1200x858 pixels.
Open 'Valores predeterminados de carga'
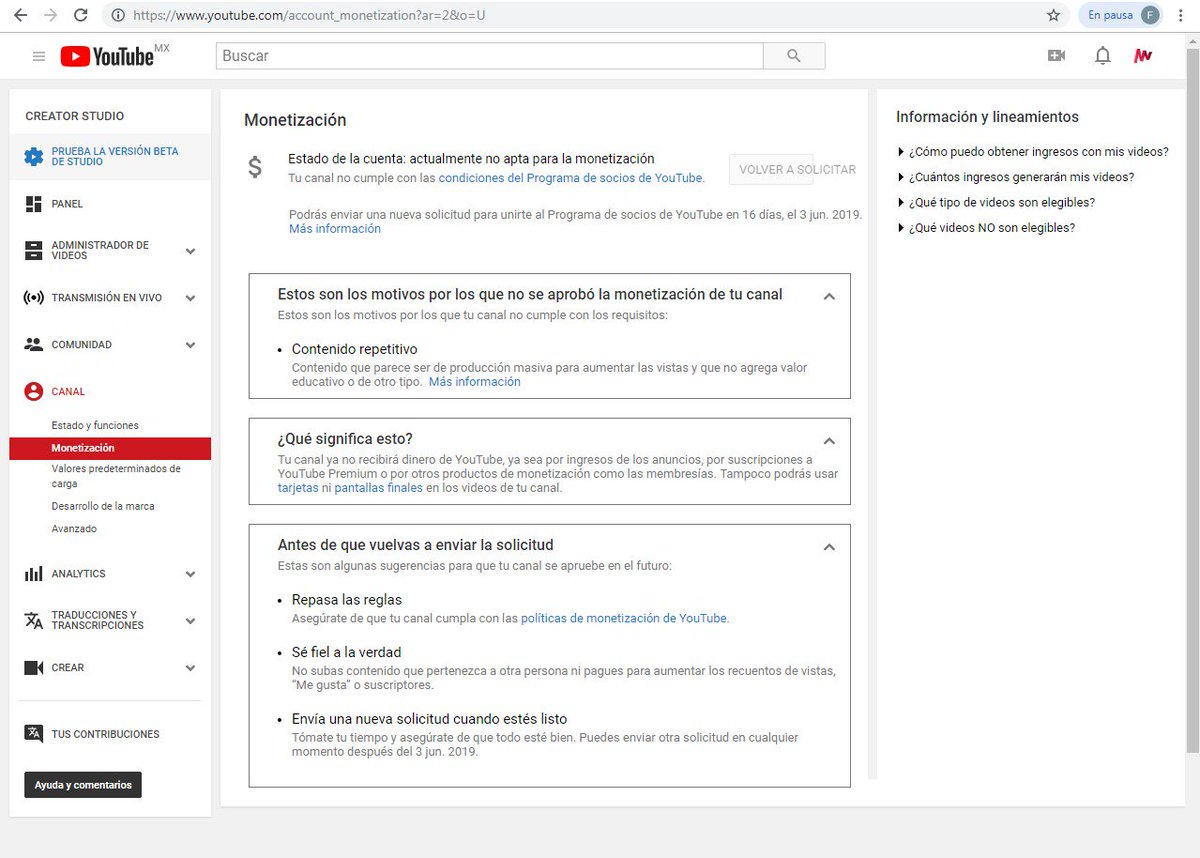pos(116,476)
